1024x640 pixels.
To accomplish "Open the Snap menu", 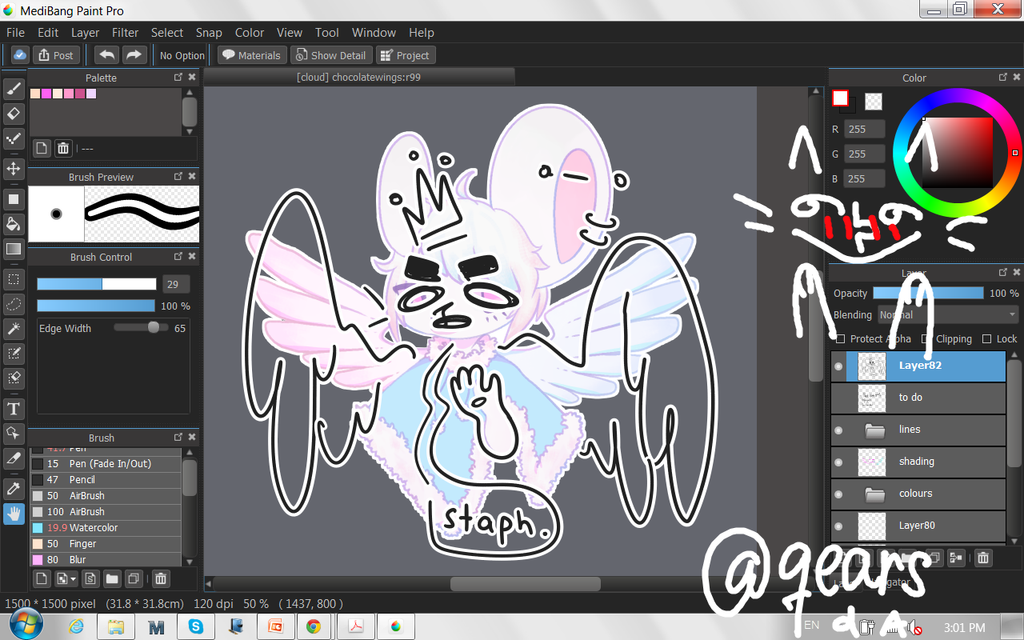I will (x=209, y=33).
